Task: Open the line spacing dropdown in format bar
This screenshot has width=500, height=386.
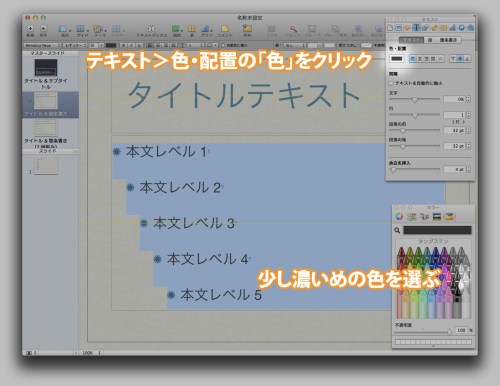Action: pos(195,45)
